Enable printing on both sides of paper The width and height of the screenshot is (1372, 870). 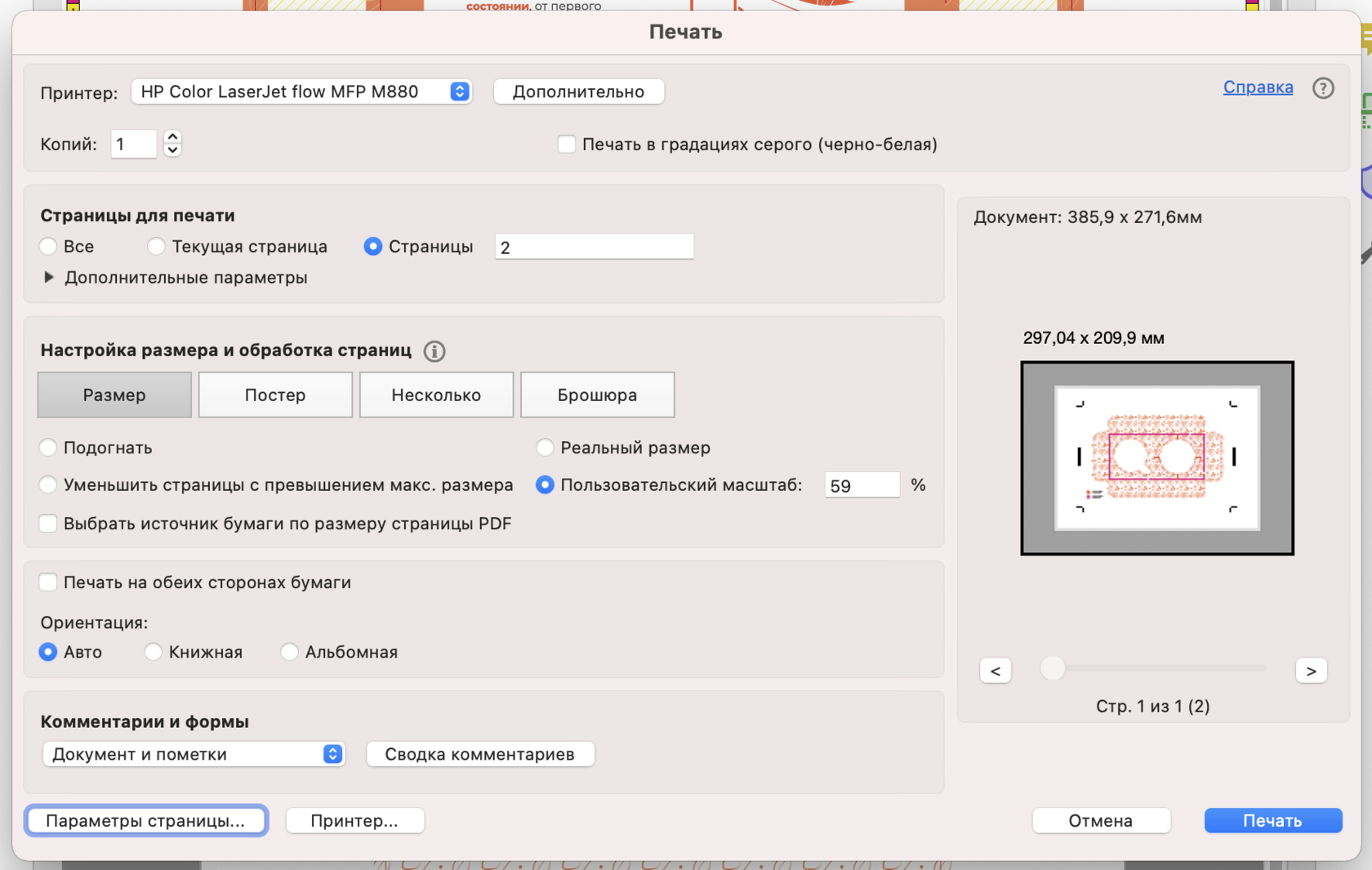point(48,582)
